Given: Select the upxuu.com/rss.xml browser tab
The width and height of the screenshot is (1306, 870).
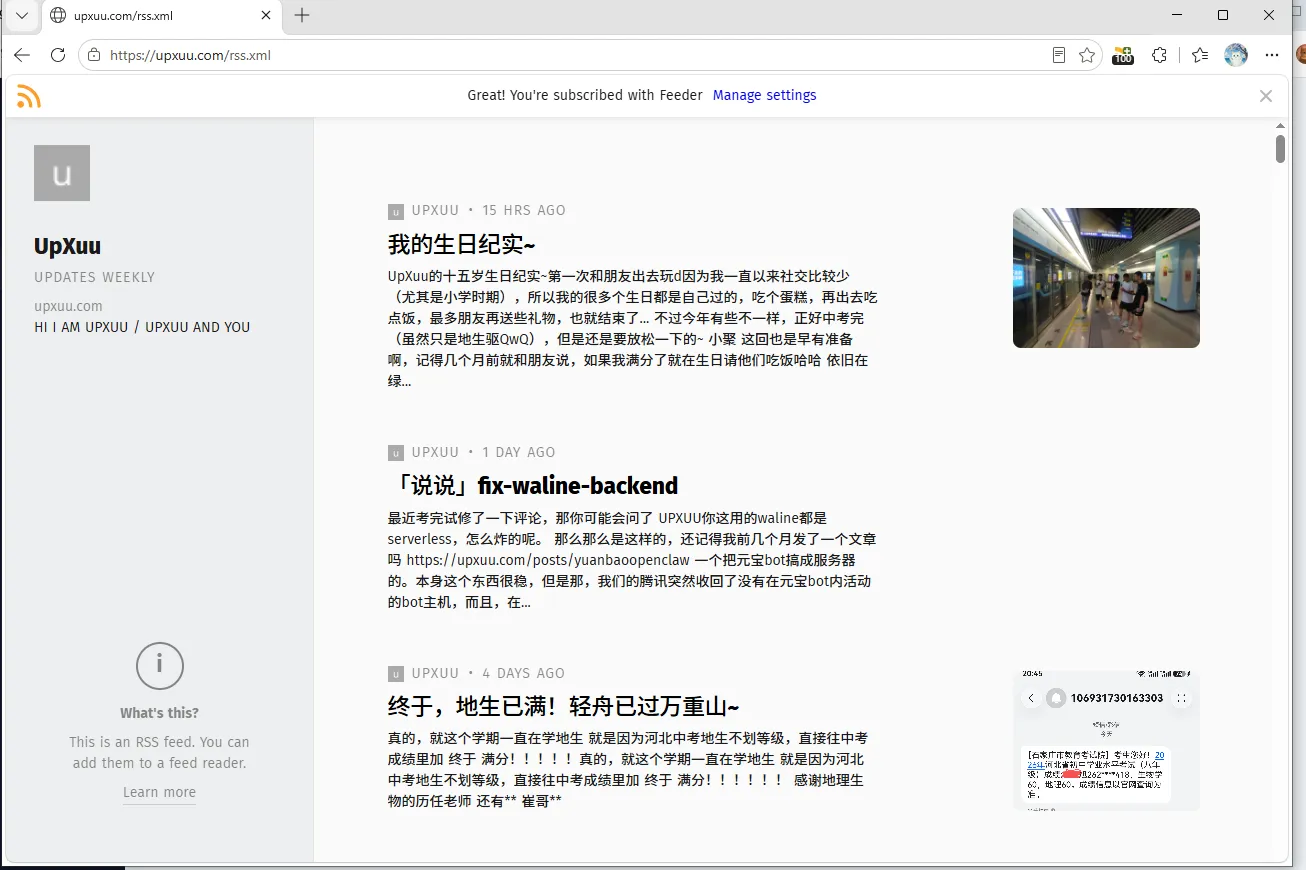Looking at the screenshot, I should 161,15.
